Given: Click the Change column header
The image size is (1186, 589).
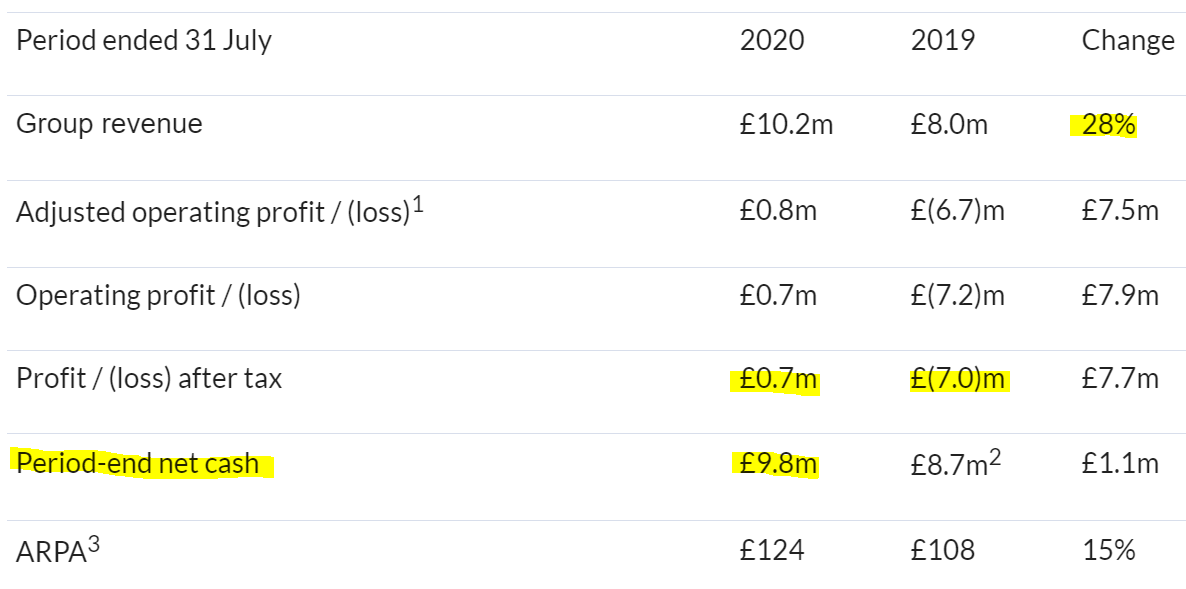Looking at the screenshot, I should (1128, 41).
